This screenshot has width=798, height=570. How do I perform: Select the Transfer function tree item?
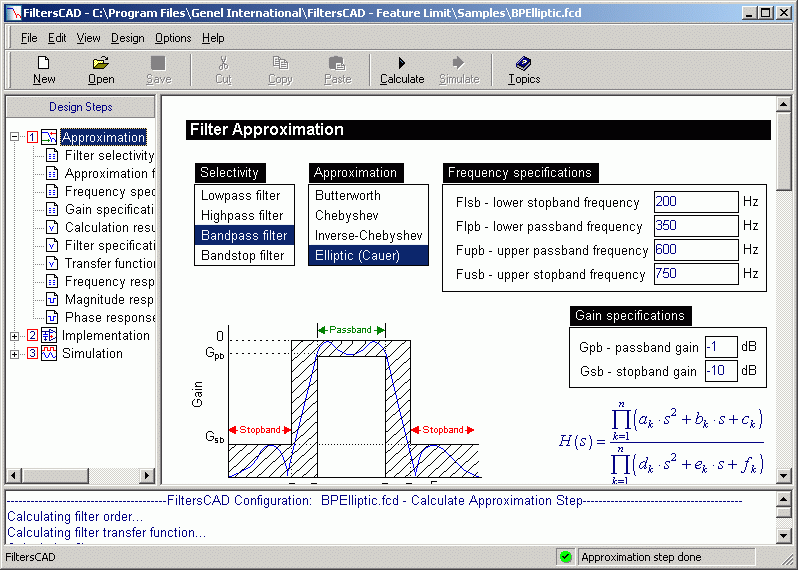coord(109,263)
